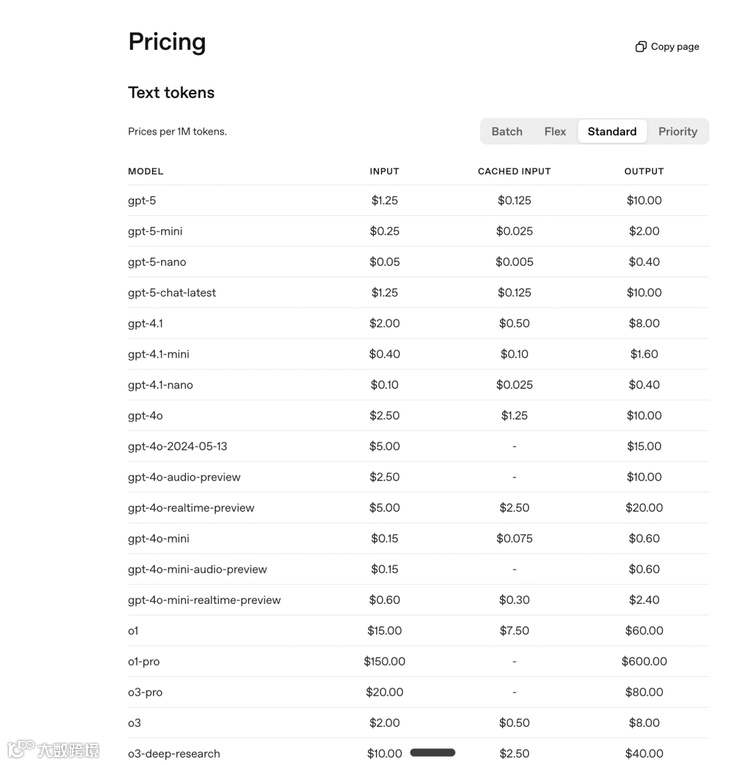Screen dimensions: 750x765
Task: Select the Flex pricing tab
Action: [555, 131]
